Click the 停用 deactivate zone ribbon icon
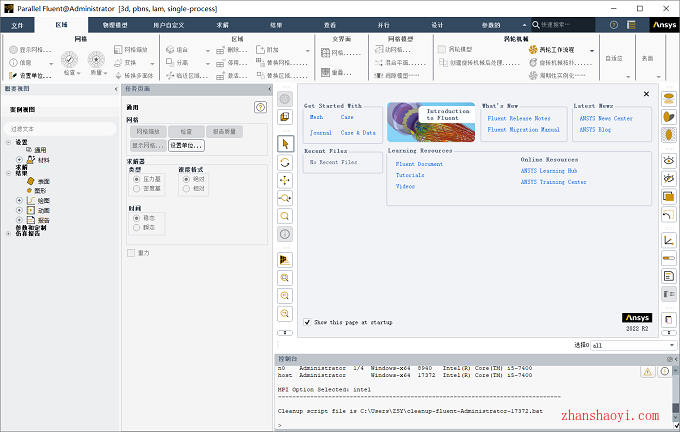 pyautogui.click(x=220, y=63)
